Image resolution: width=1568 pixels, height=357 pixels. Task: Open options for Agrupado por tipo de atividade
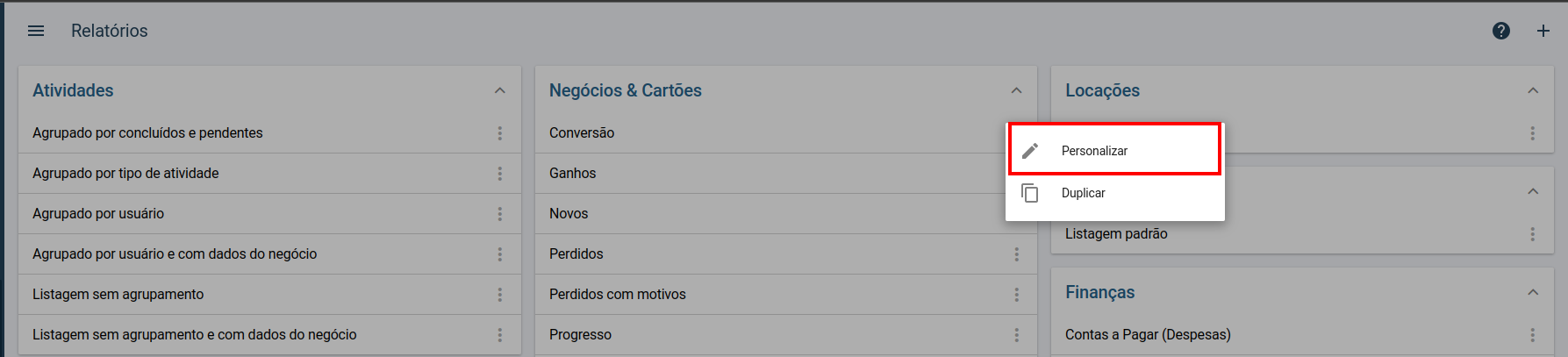(500, 174)
